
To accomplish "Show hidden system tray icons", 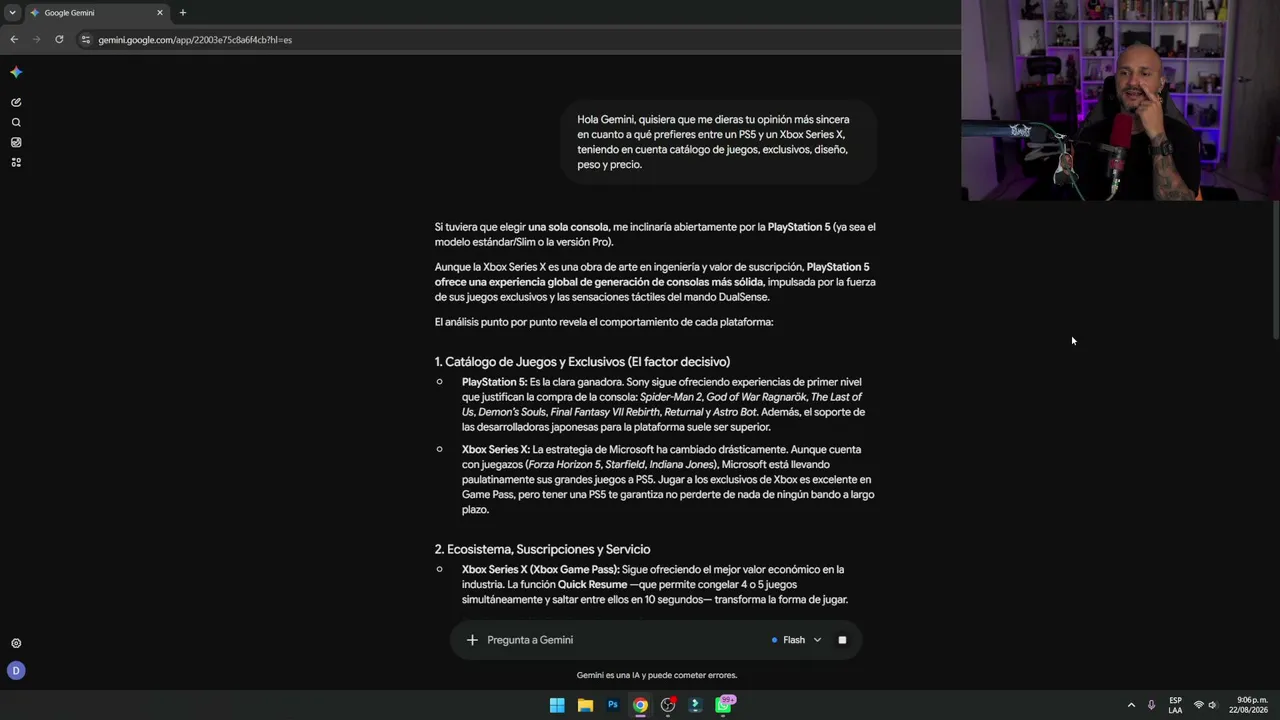I will click(1131, 705).
